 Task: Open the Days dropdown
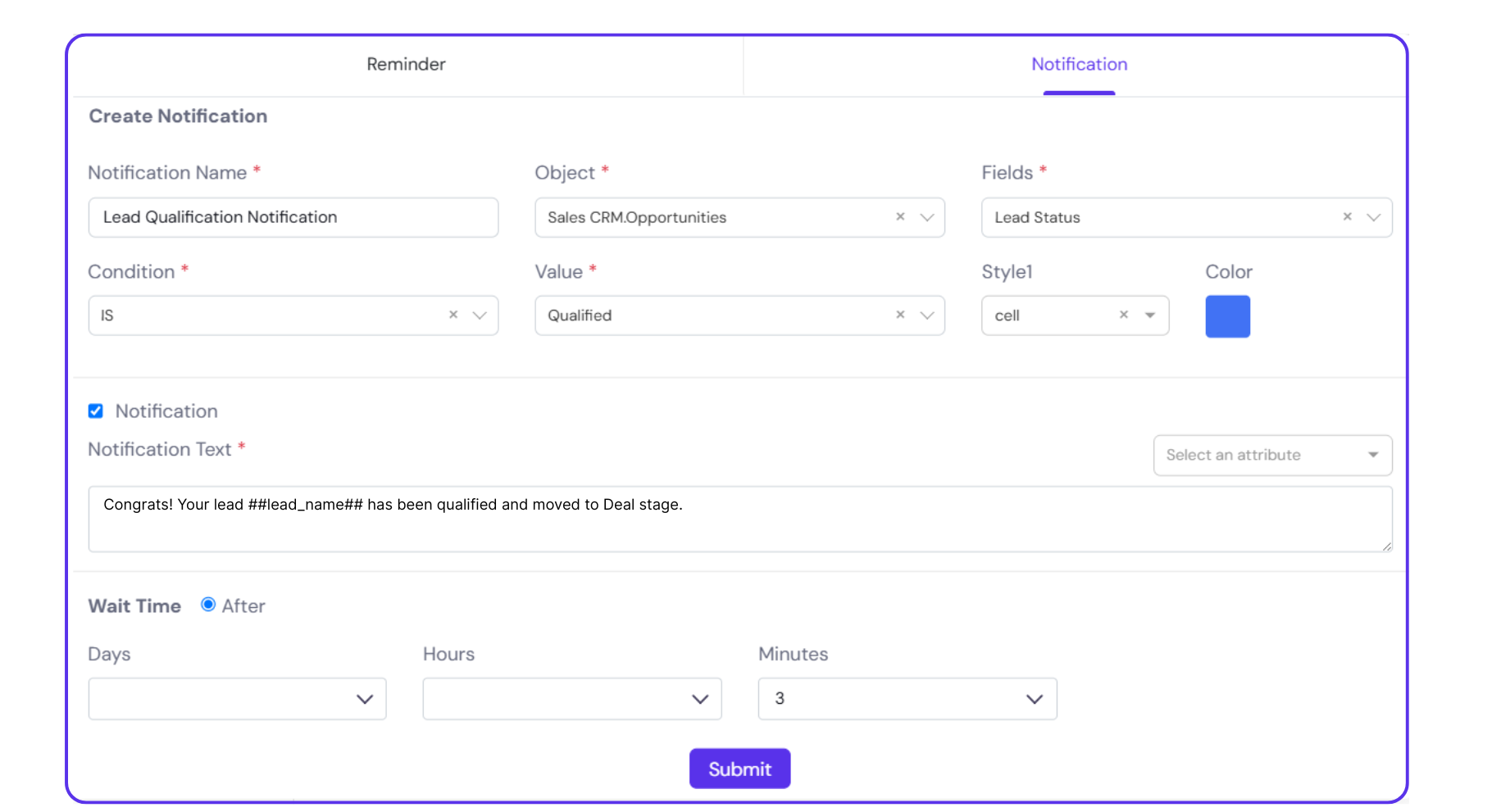point(237,699)
